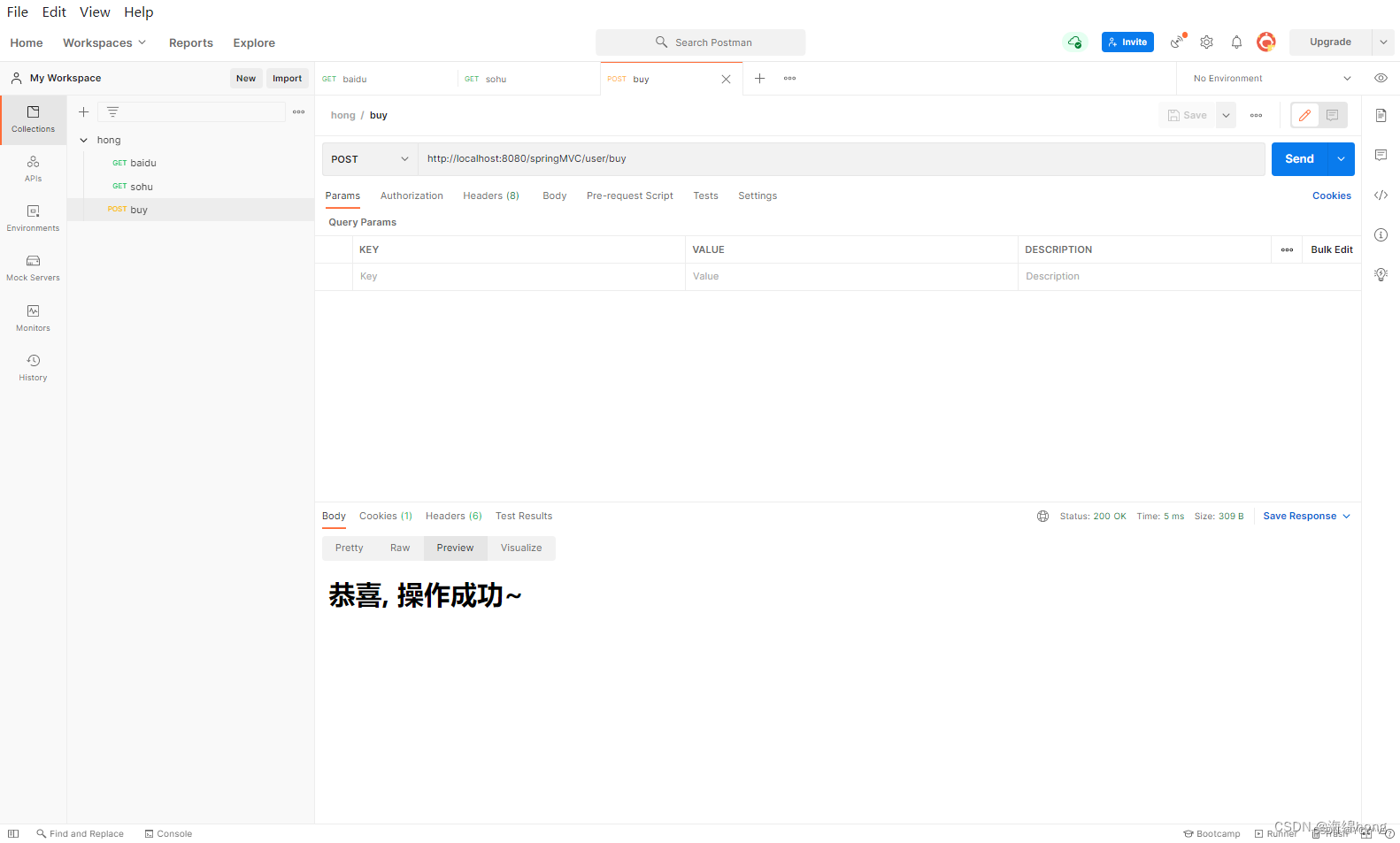
Task: Click the Import button
Action: click(x=287, y=78)
